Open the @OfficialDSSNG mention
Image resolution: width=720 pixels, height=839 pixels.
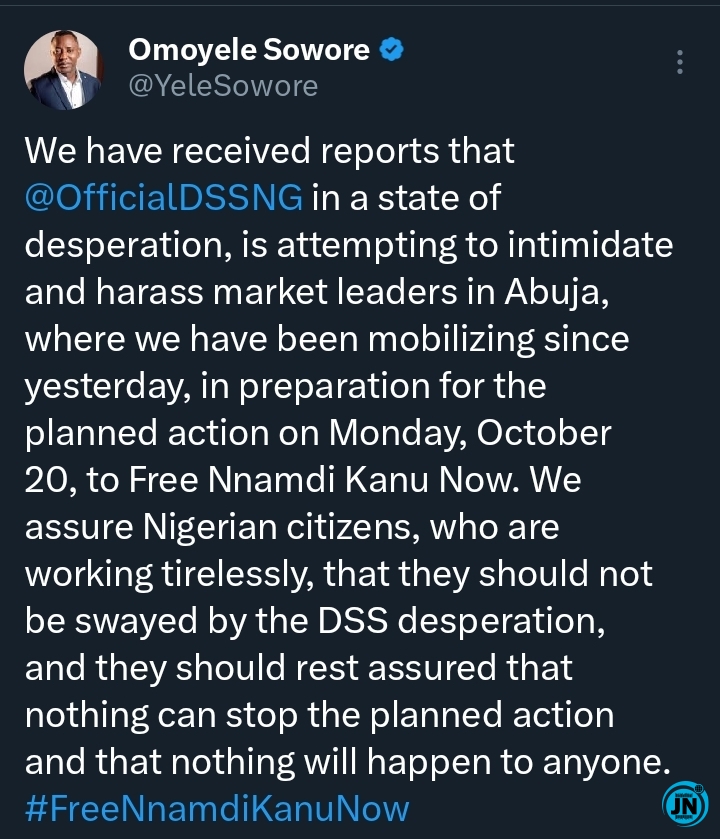coord(163,198)
